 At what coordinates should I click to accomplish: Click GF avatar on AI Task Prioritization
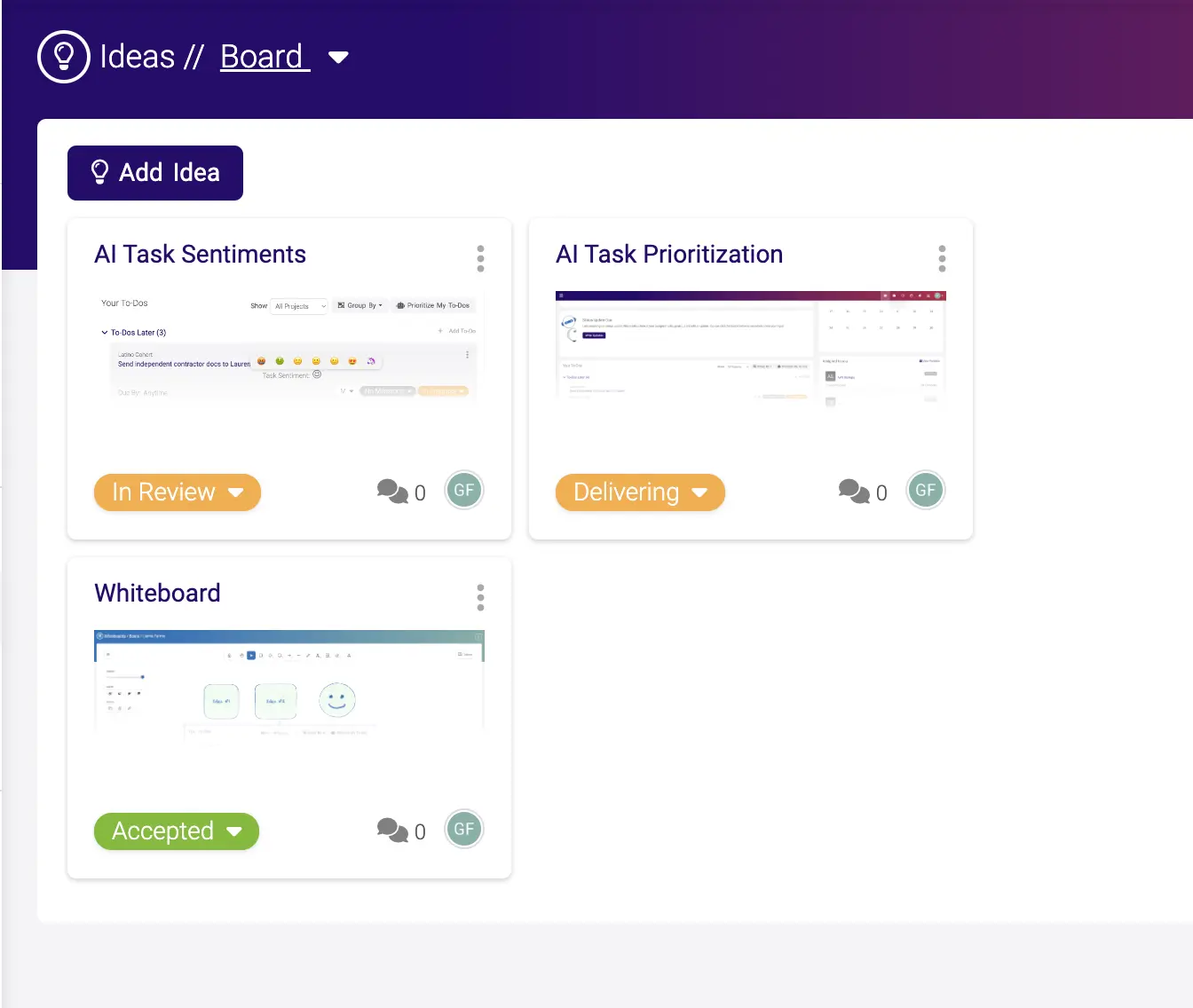pos(926,491)
